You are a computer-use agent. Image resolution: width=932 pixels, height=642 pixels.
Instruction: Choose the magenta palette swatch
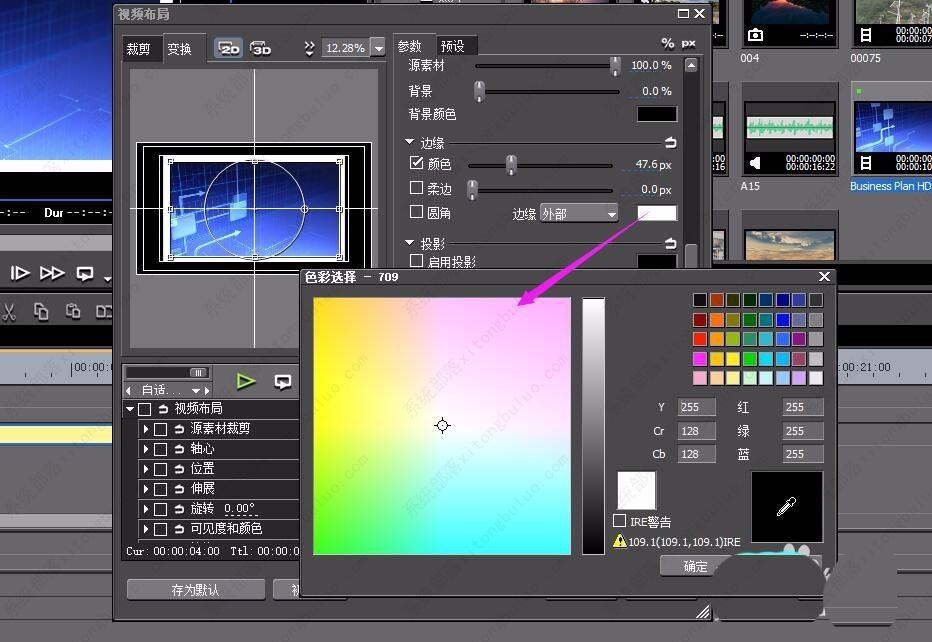700,358
